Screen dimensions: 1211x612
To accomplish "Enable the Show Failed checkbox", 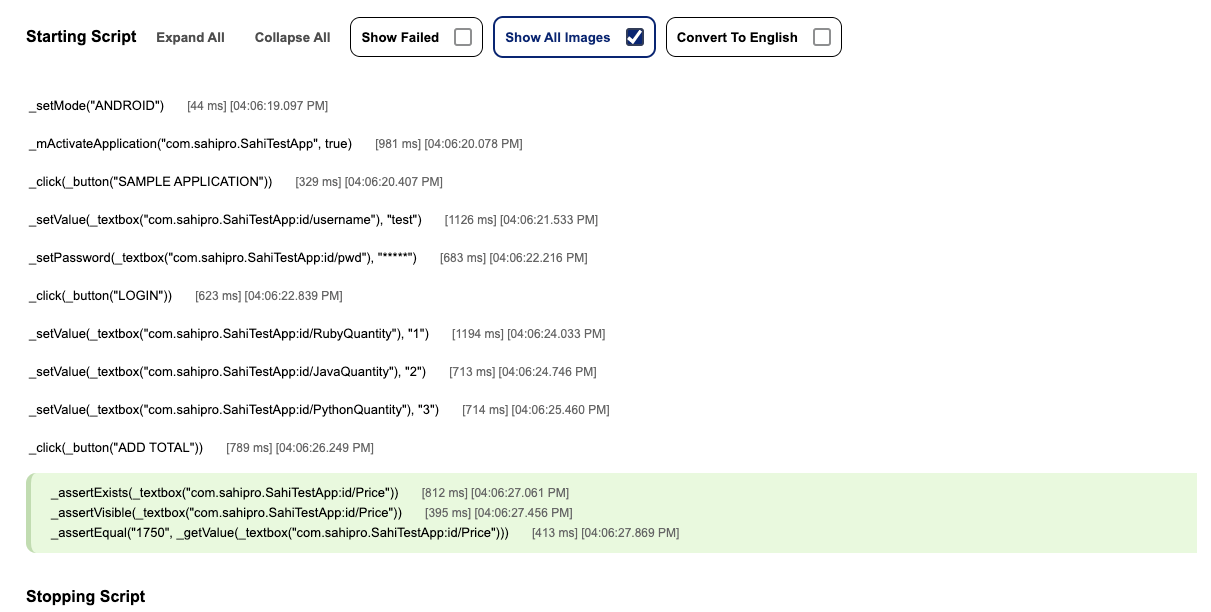I will (x=462, y=37).
